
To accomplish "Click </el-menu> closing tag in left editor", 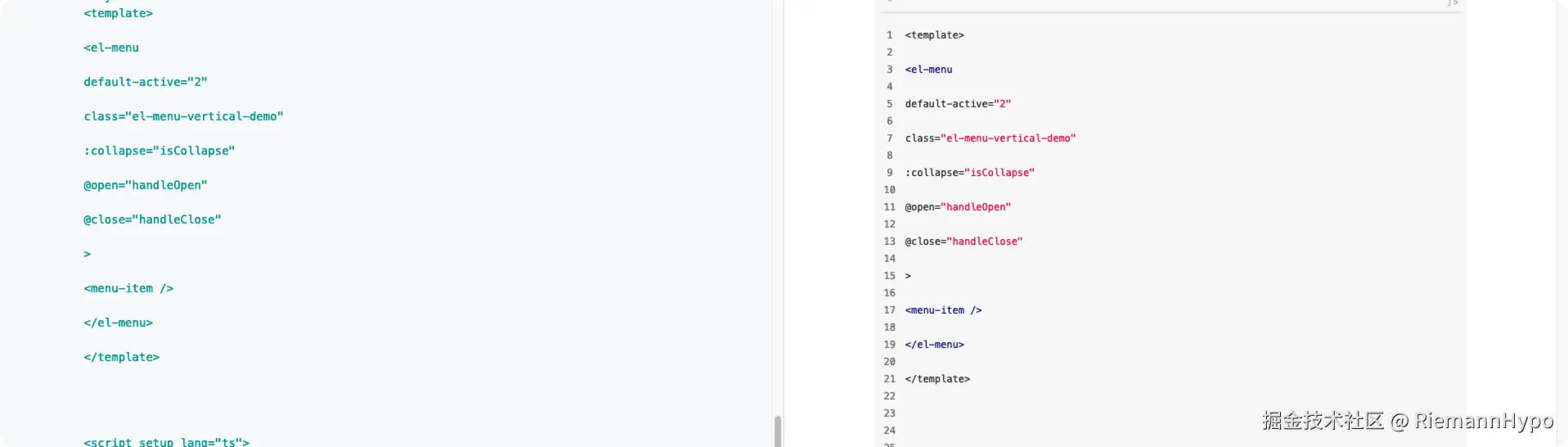I will coord(118,323).
